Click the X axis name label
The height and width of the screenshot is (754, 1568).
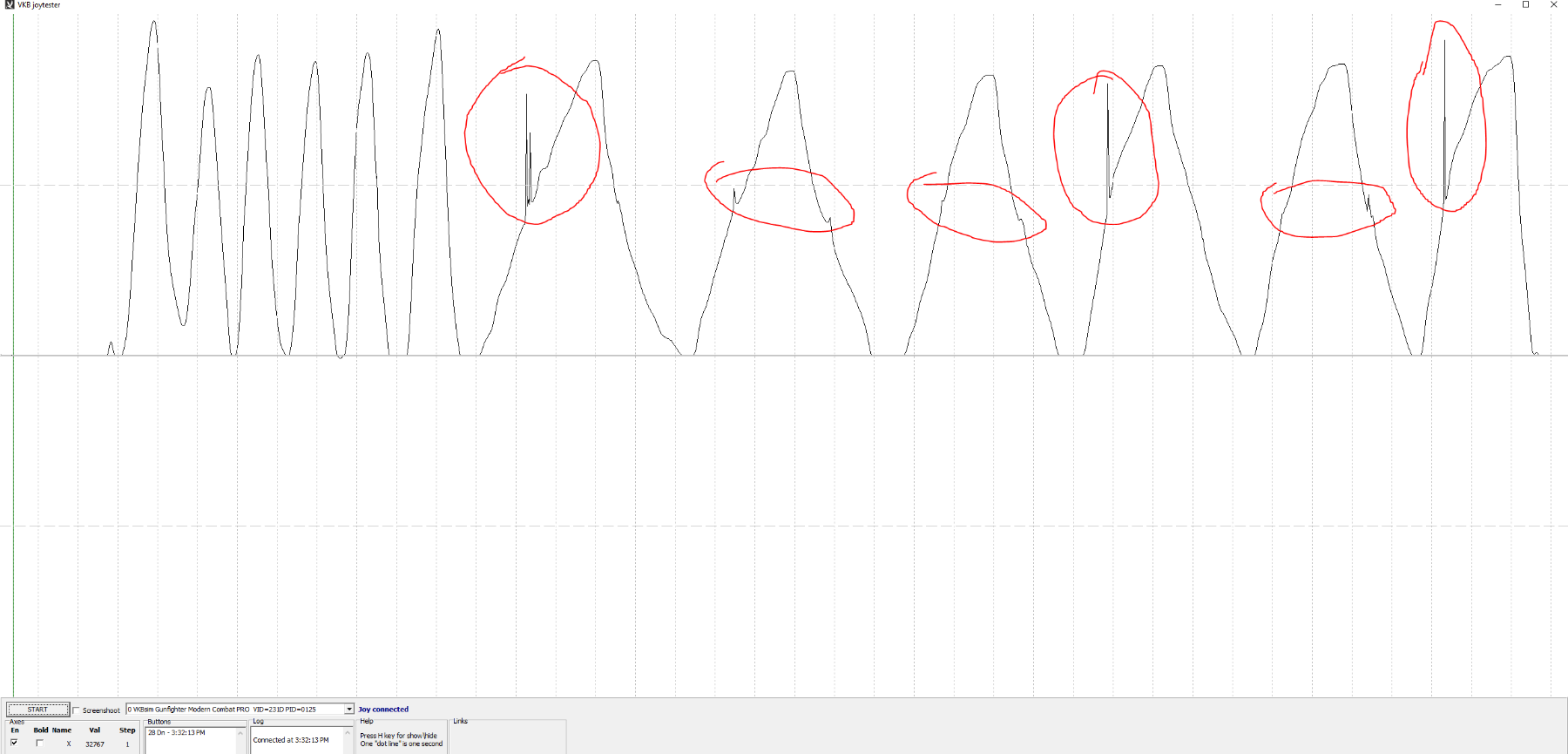pos(69,744)
